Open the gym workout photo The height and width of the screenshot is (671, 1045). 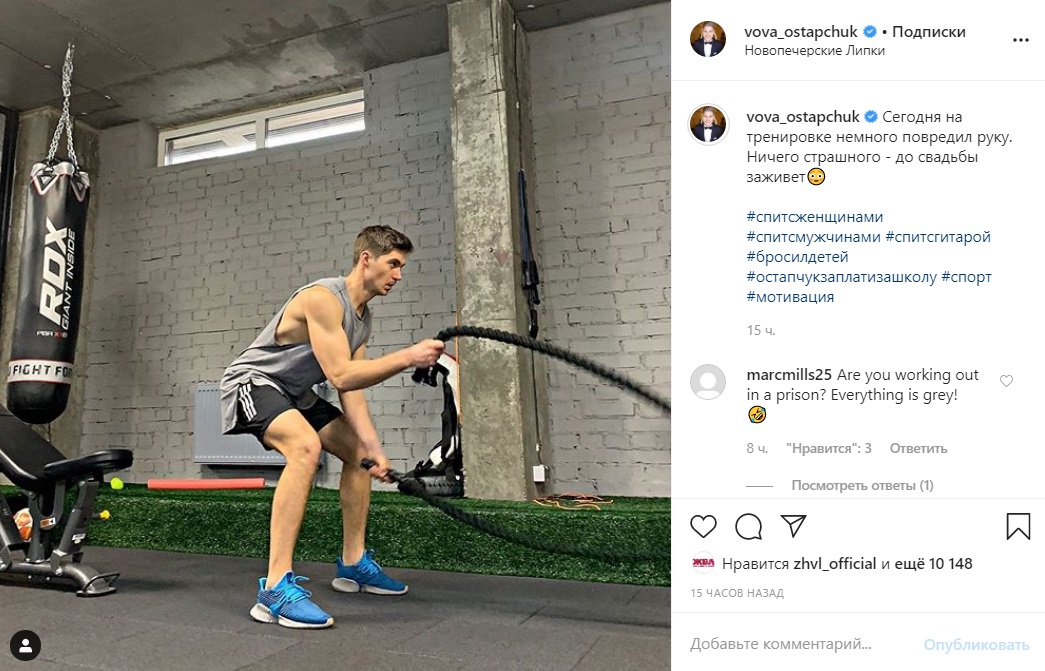(335, 335)
